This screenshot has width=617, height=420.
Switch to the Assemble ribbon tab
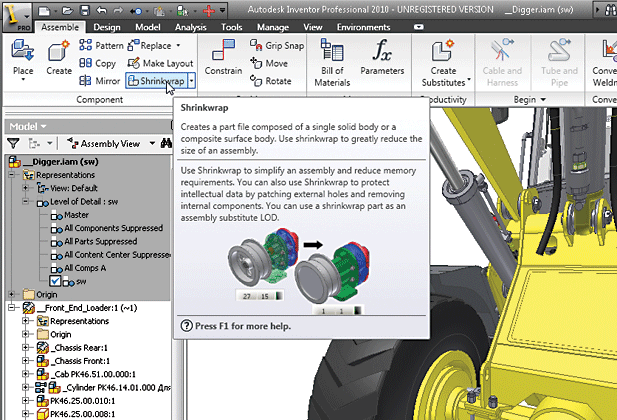[x=60, y=27]
